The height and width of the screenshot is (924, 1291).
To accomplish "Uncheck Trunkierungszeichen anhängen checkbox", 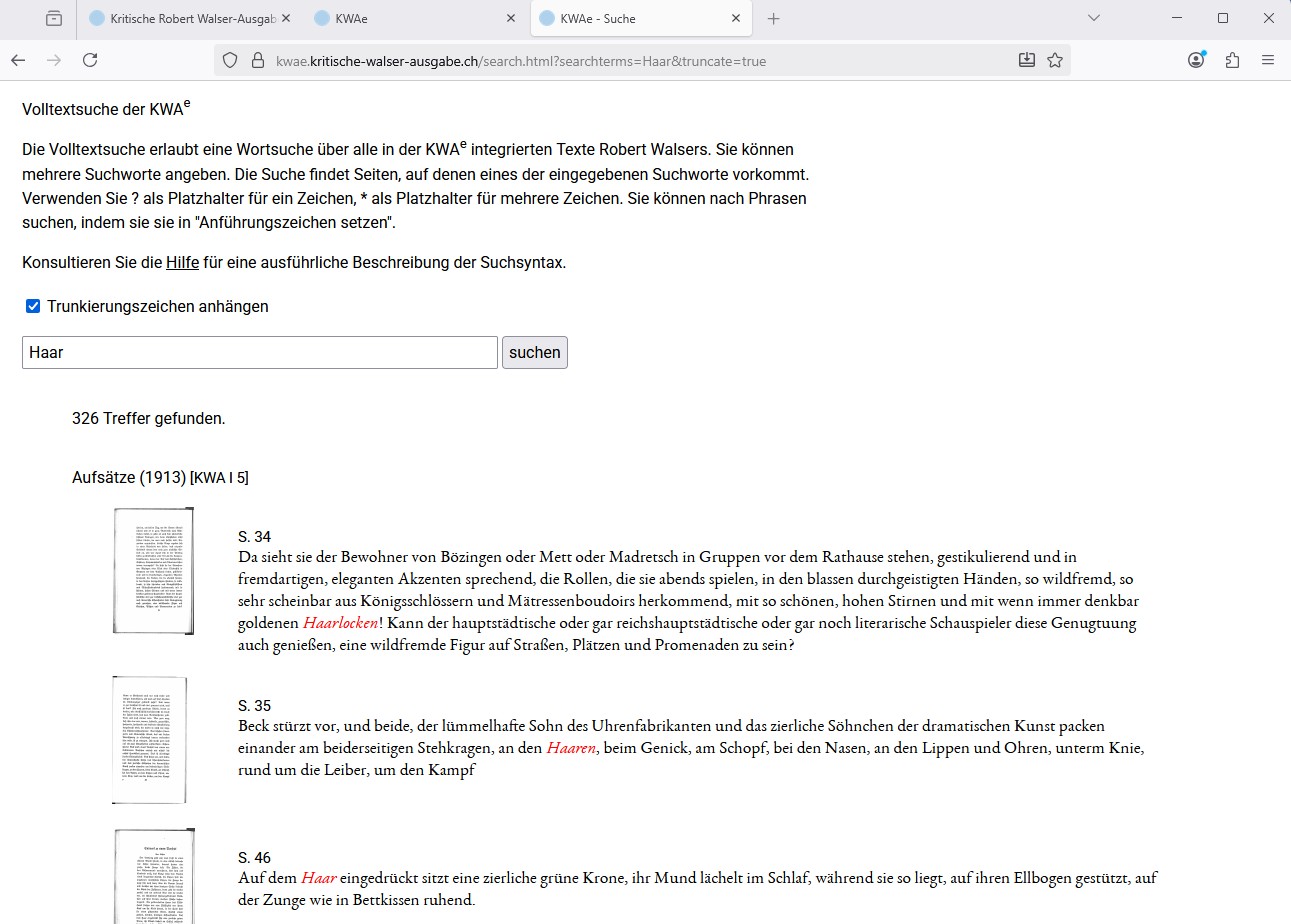I will [33, 307].
